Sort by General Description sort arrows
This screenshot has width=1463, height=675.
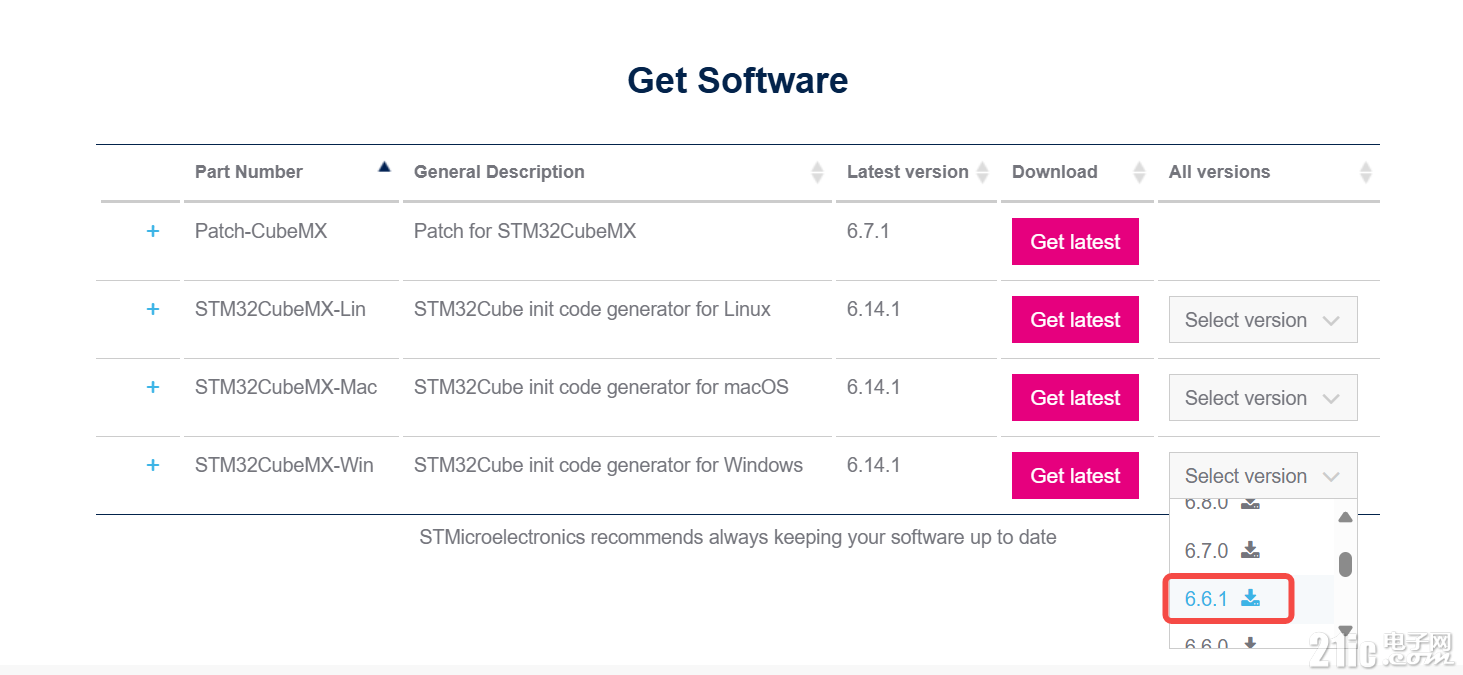(x=817, y=172)
